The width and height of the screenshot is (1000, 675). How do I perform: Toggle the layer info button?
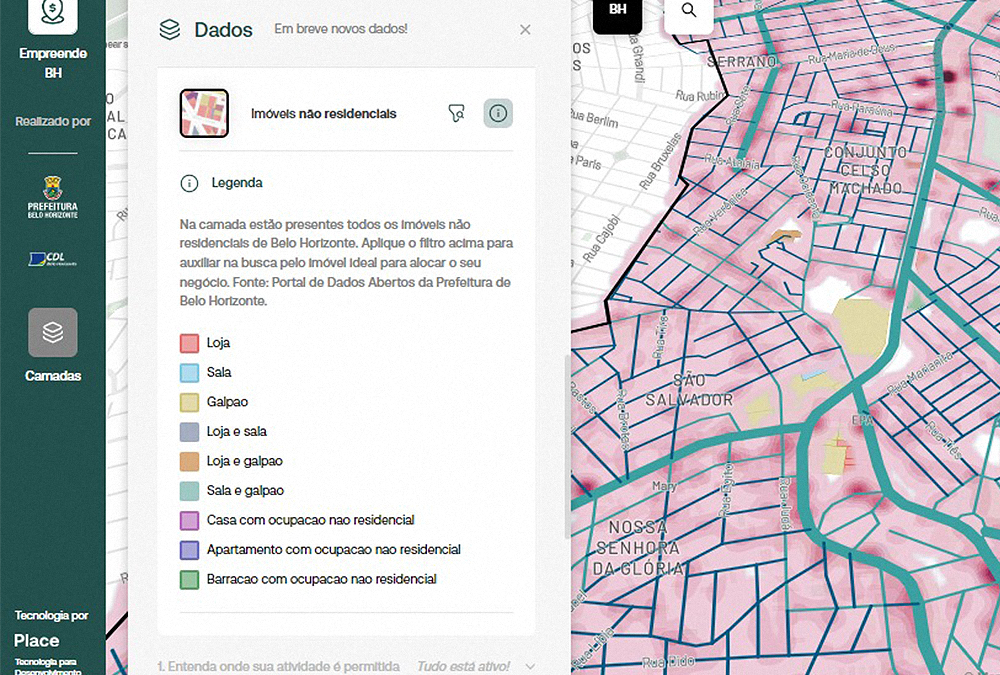pyautogui.click(x=498, y=114)
